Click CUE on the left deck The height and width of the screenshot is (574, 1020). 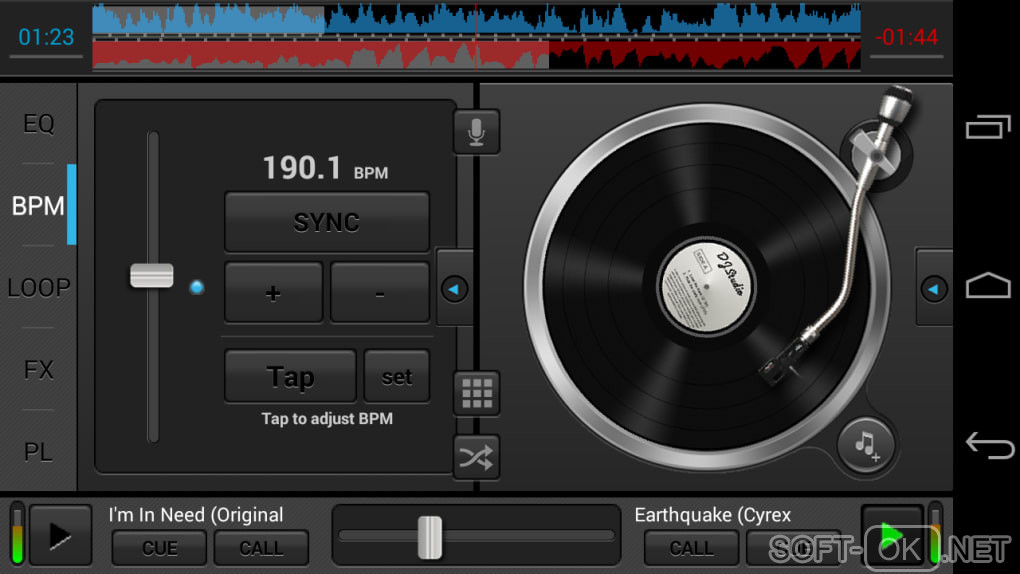159,548
